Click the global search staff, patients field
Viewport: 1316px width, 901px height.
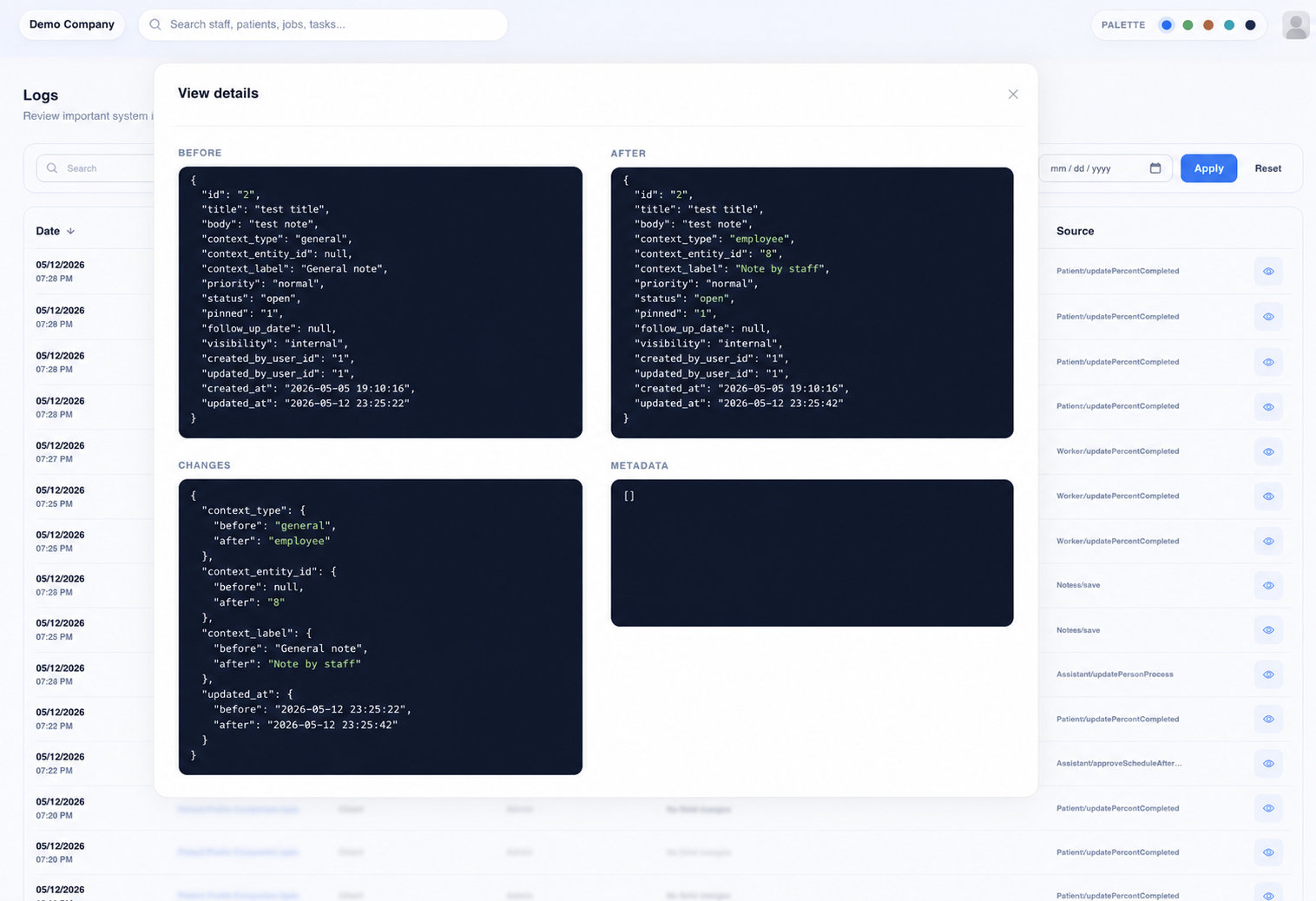point(323,24)
